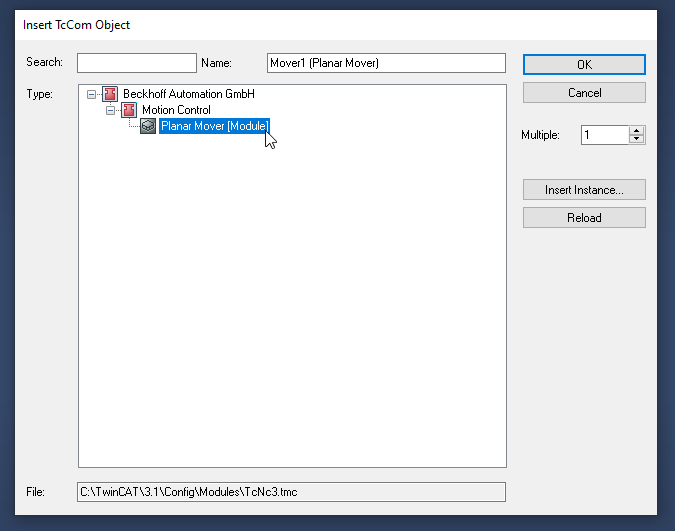Focus the Multiple value field
Image resolution: width=675 pixels, height=531 pixels.
605,135
